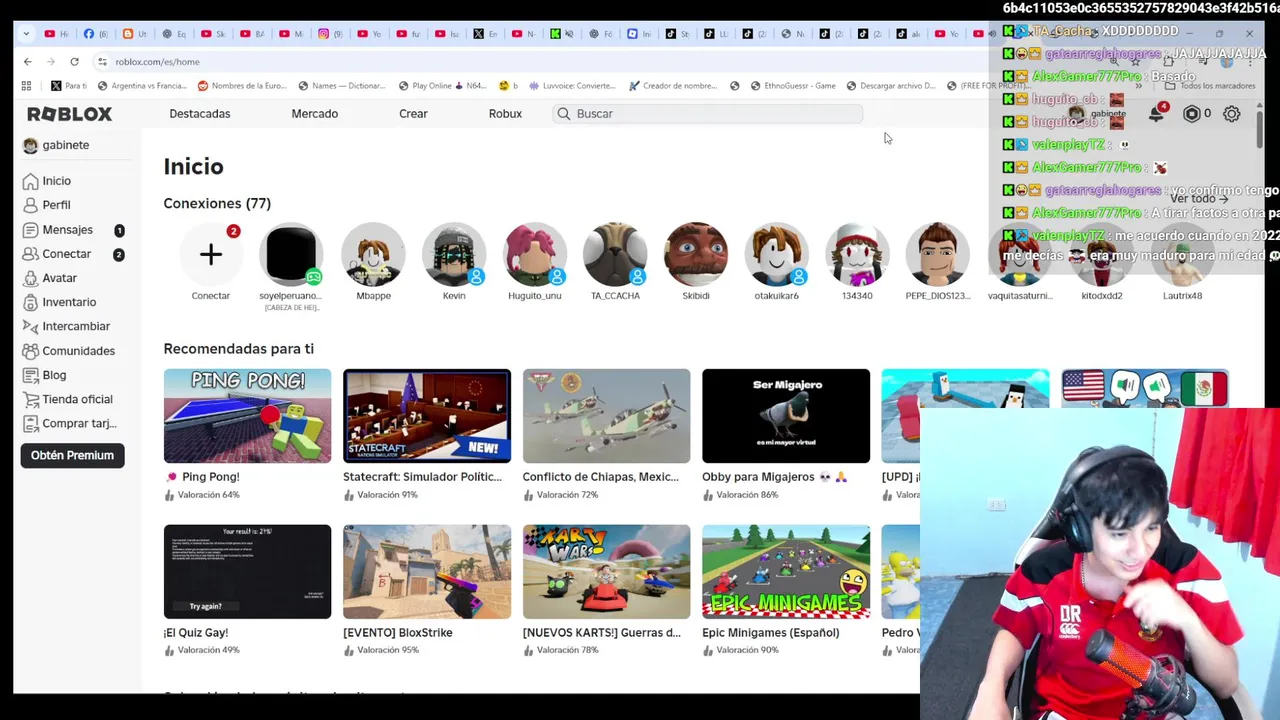Open the Ping Pong! game thumbnail

[x=247, y=416]
